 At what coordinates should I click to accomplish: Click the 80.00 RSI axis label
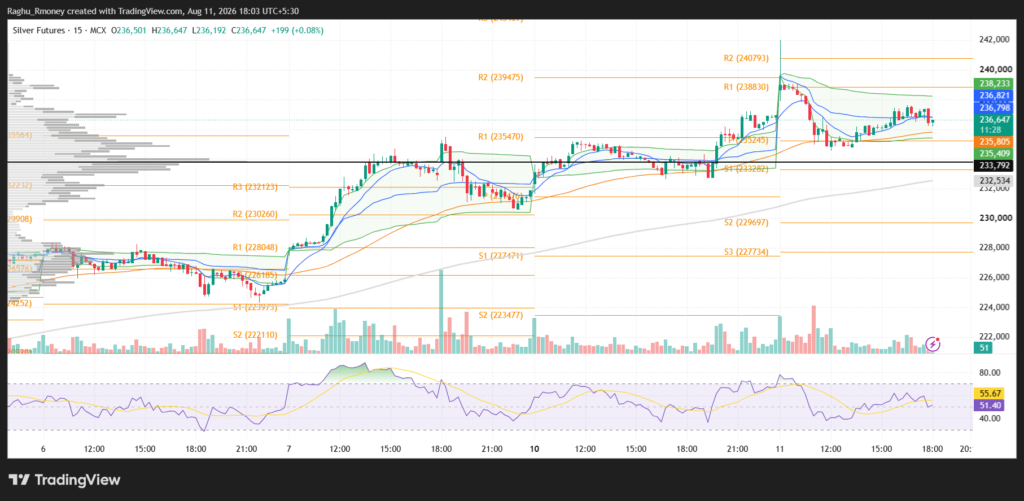991,372
